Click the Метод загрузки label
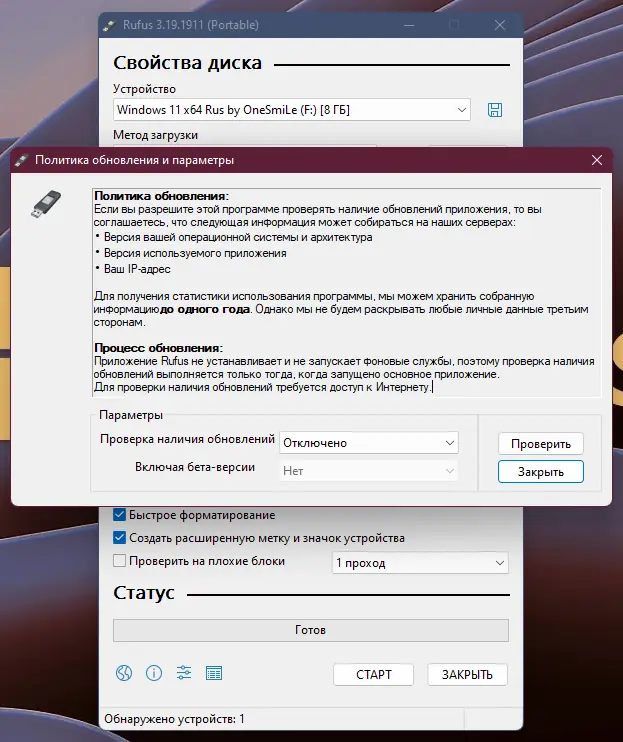Image resolution: width=623 pixels, height=742 pixels. pyautogui.click(x=155, y=135)
